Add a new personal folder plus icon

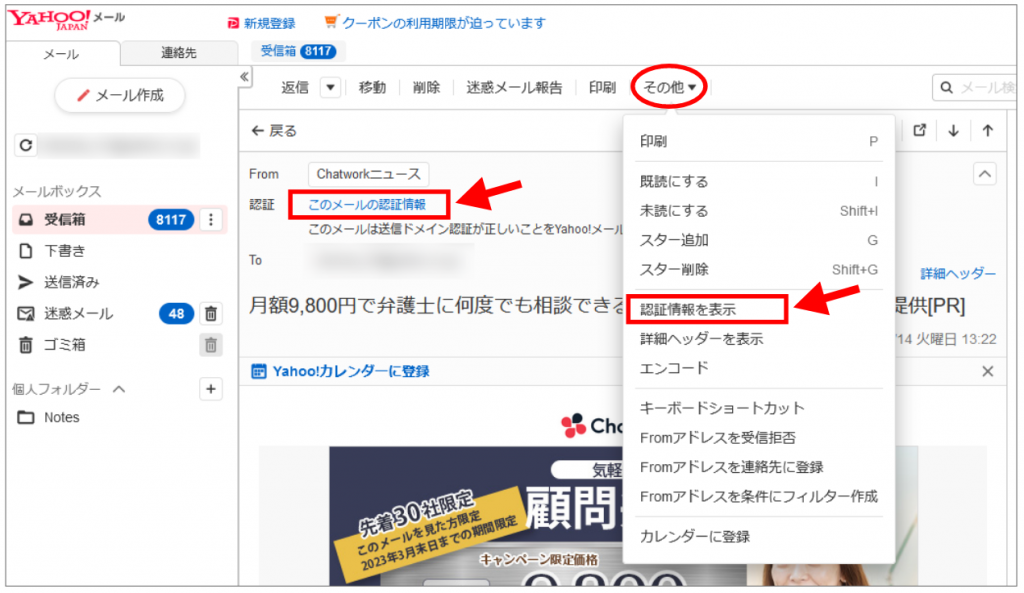(x=211, y=389)
